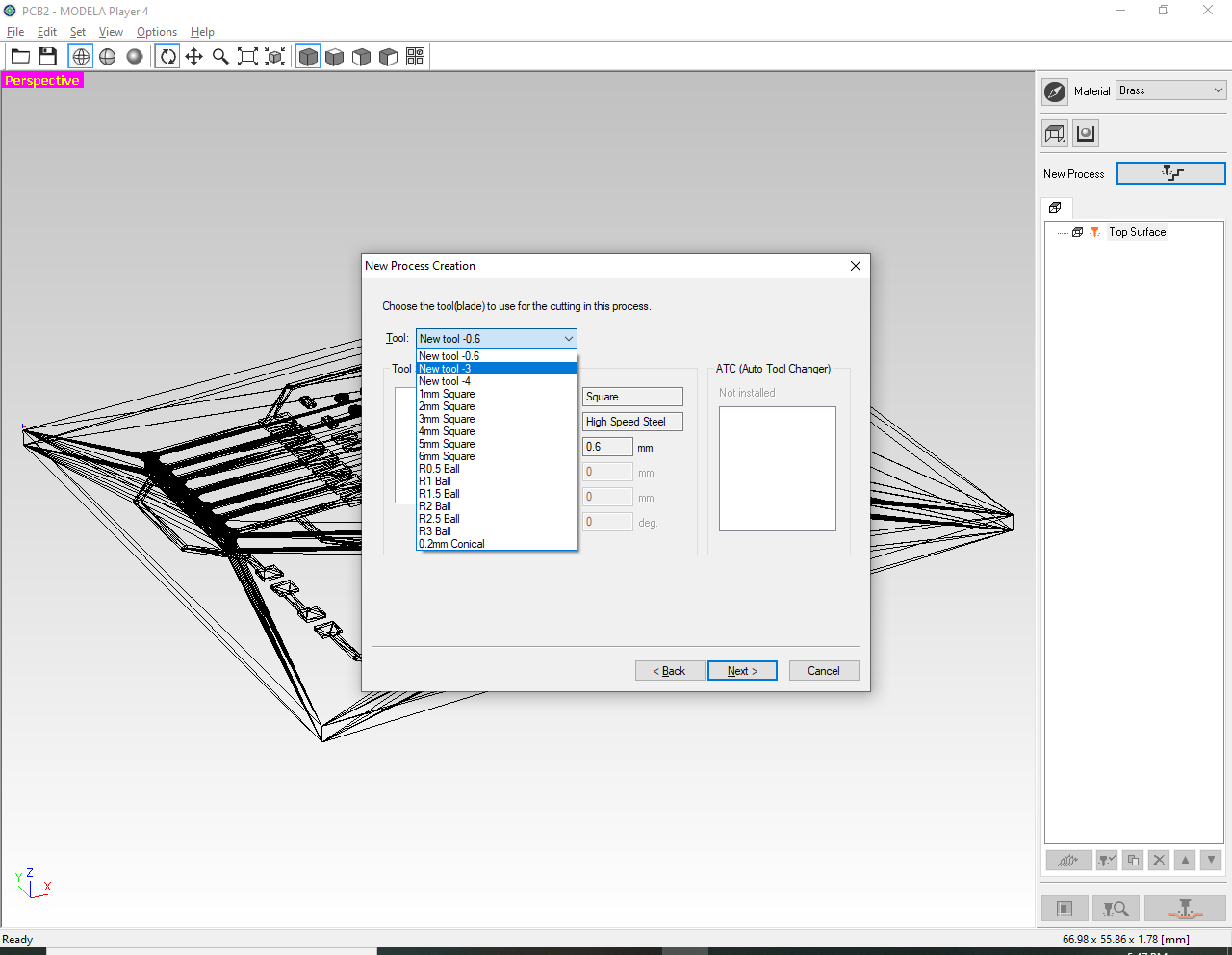Activate the Rotate view tool
This screenshot has height=955, width=1232.
167,57
